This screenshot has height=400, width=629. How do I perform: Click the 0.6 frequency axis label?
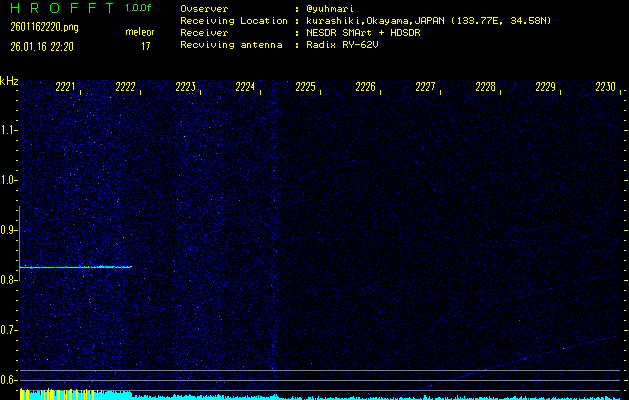coord(7,380)
